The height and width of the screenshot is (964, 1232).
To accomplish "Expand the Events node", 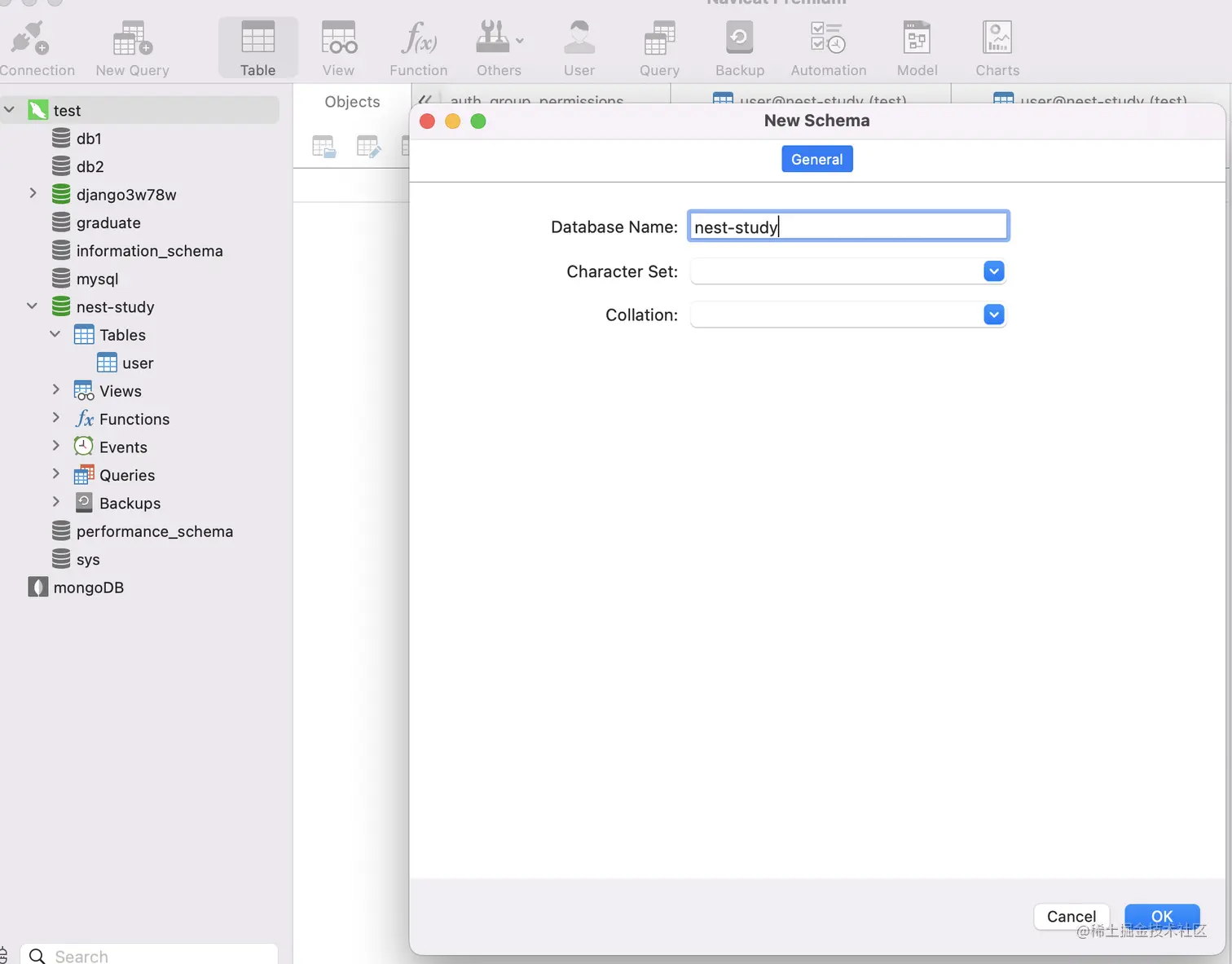I will (55, 446).
